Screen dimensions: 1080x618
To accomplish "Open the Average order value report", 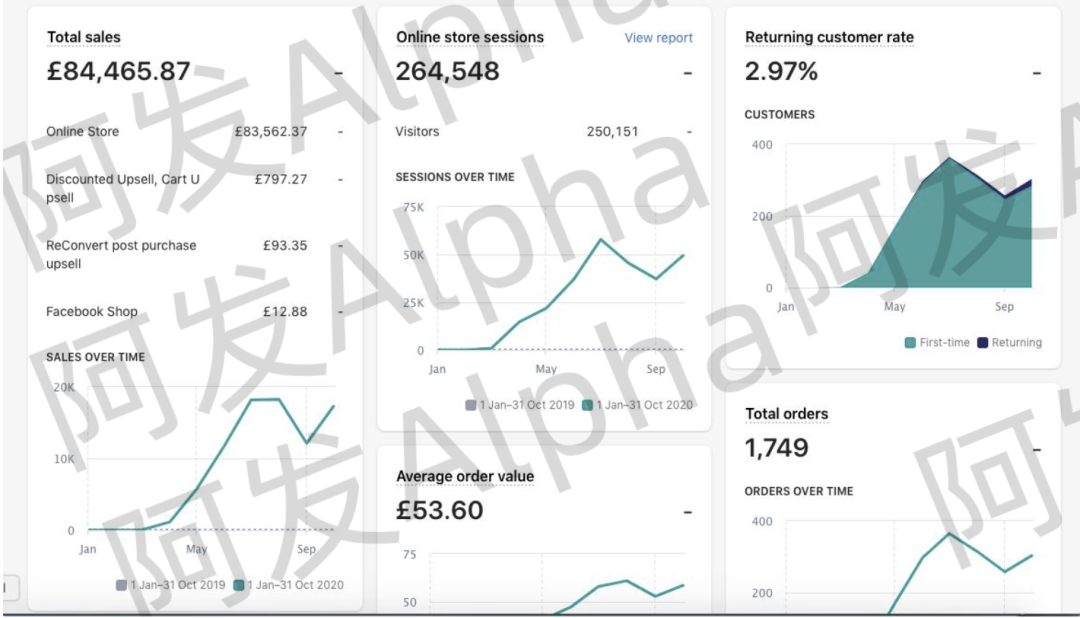I will pyautogui.click(x=465, y=477).
